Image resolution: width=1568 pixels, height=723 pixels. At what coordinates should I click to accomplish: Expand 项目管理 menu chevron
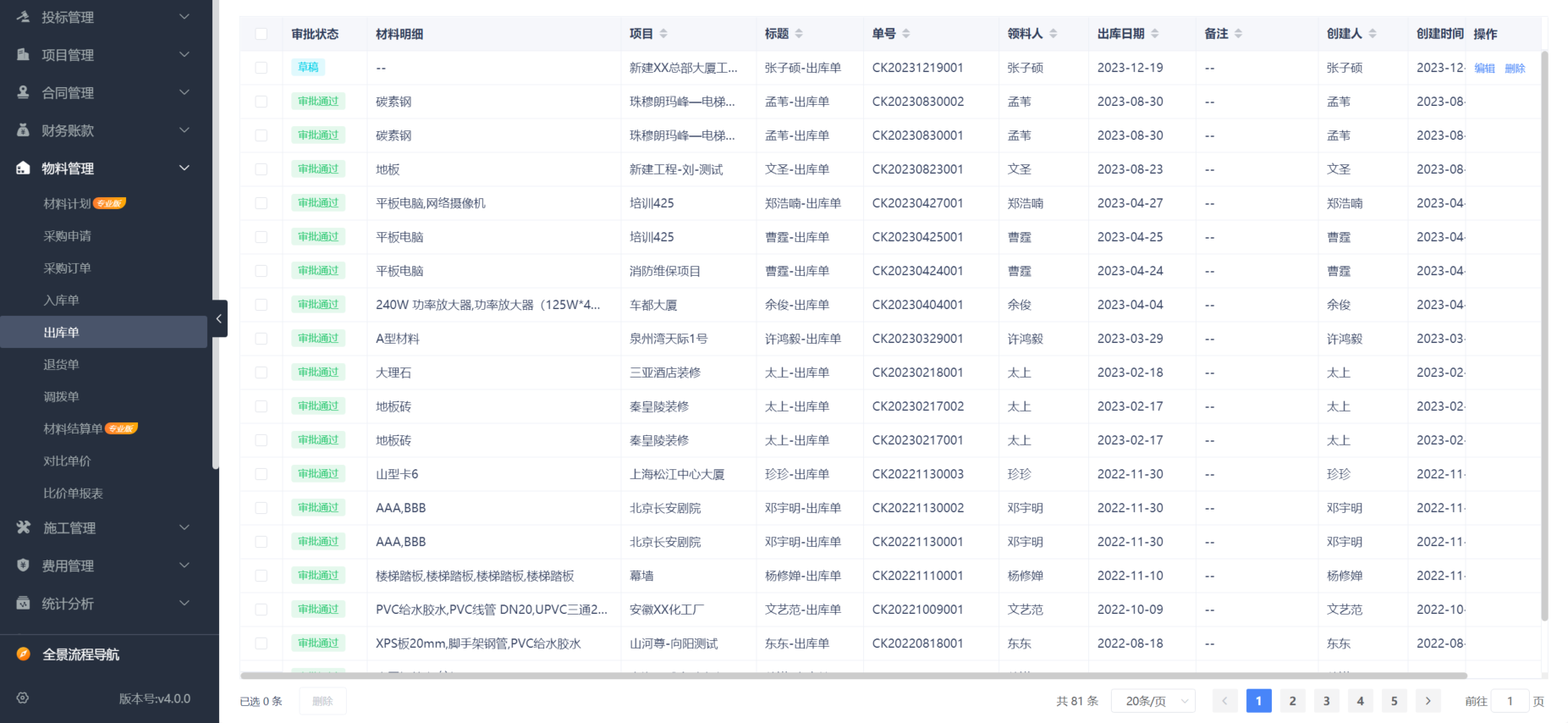[184, 54]
